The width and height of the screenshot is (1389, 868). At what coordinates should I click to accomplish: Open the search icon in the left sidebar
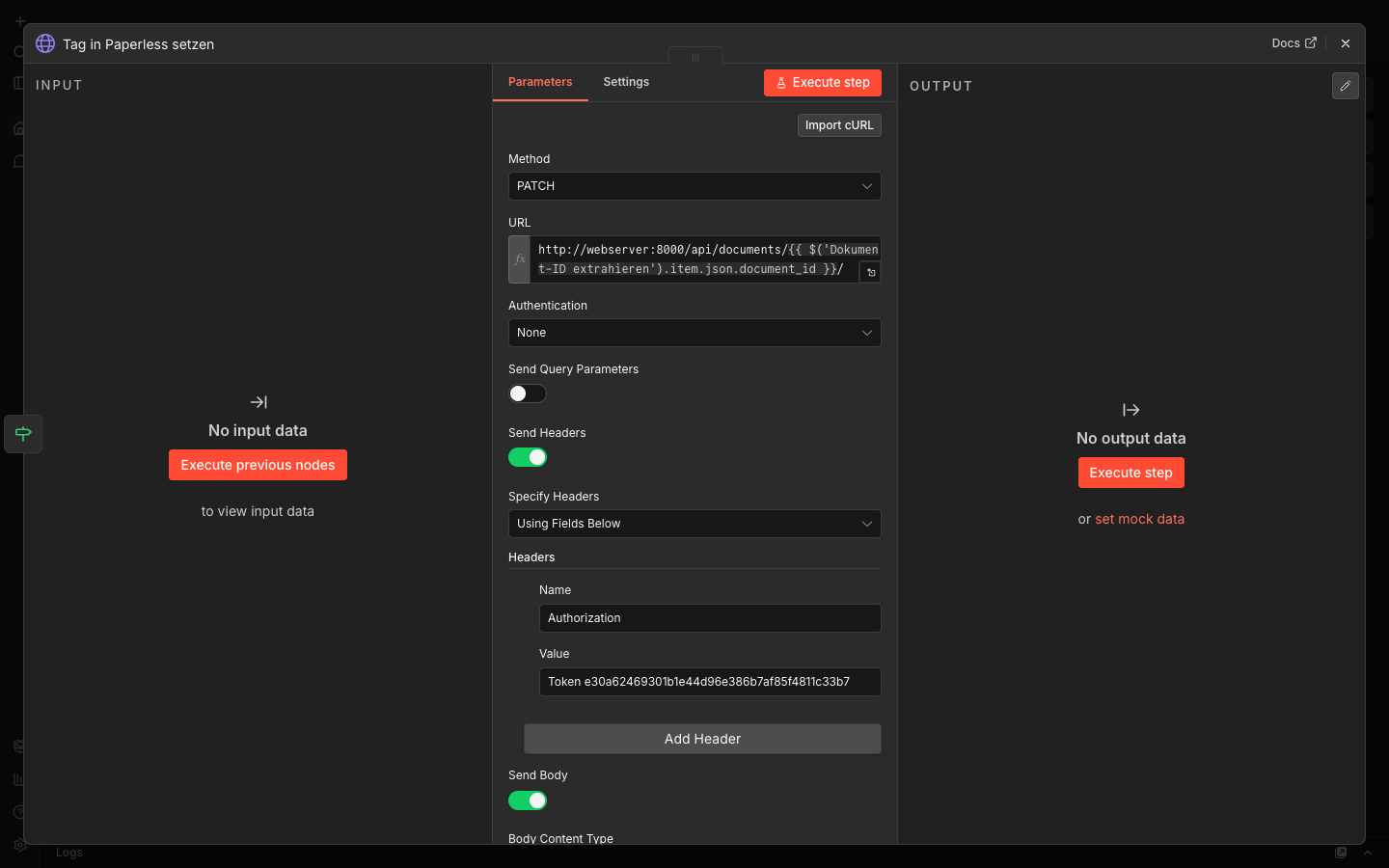pyautogui.click(x=17, y=51)
